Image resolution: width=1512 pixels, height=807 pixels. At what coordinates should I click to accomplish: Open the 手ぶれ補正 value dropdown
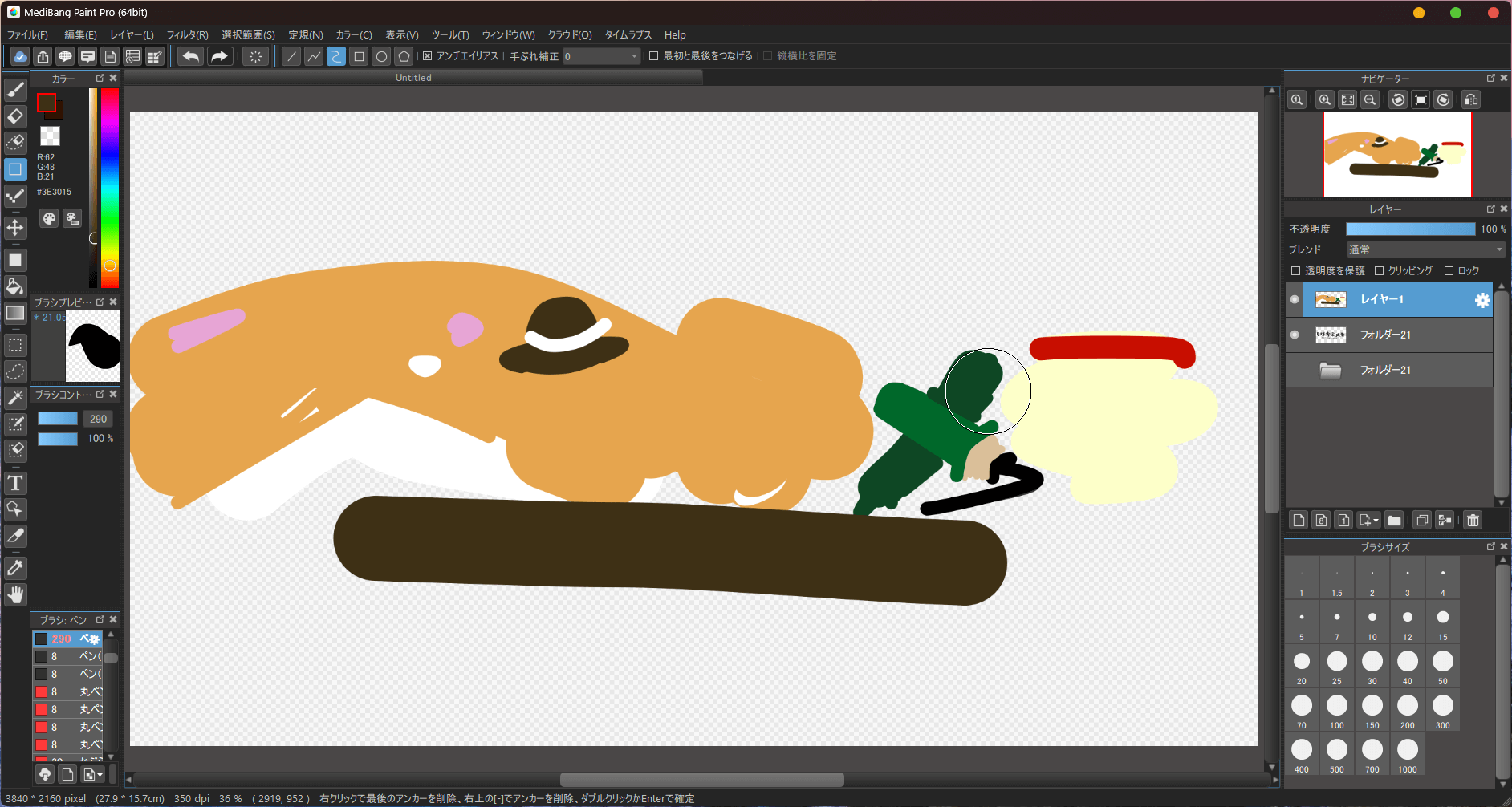click(x=634, y=56)
